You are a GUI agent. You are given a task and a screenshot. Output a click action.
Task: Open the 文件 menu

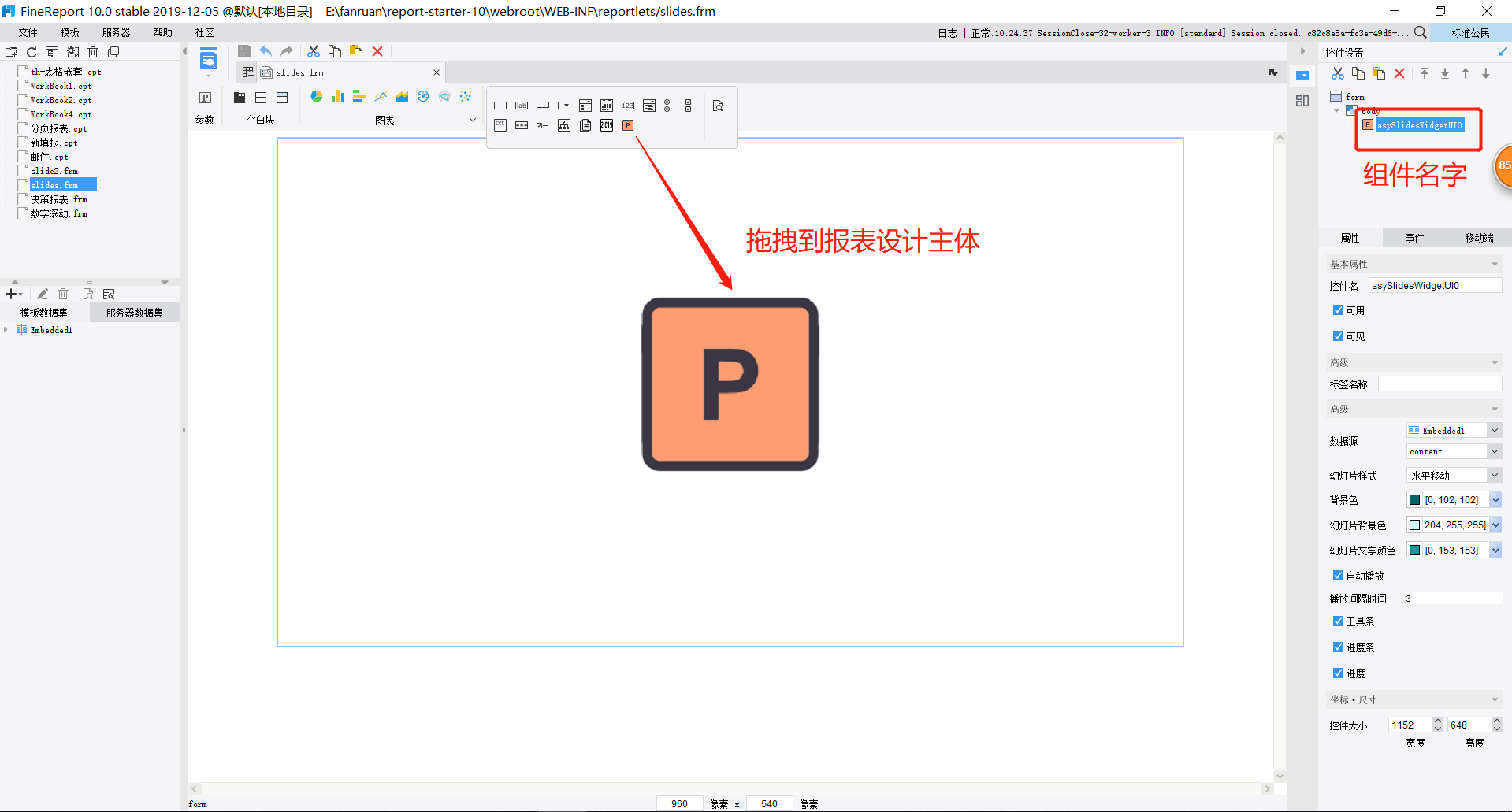28,32
